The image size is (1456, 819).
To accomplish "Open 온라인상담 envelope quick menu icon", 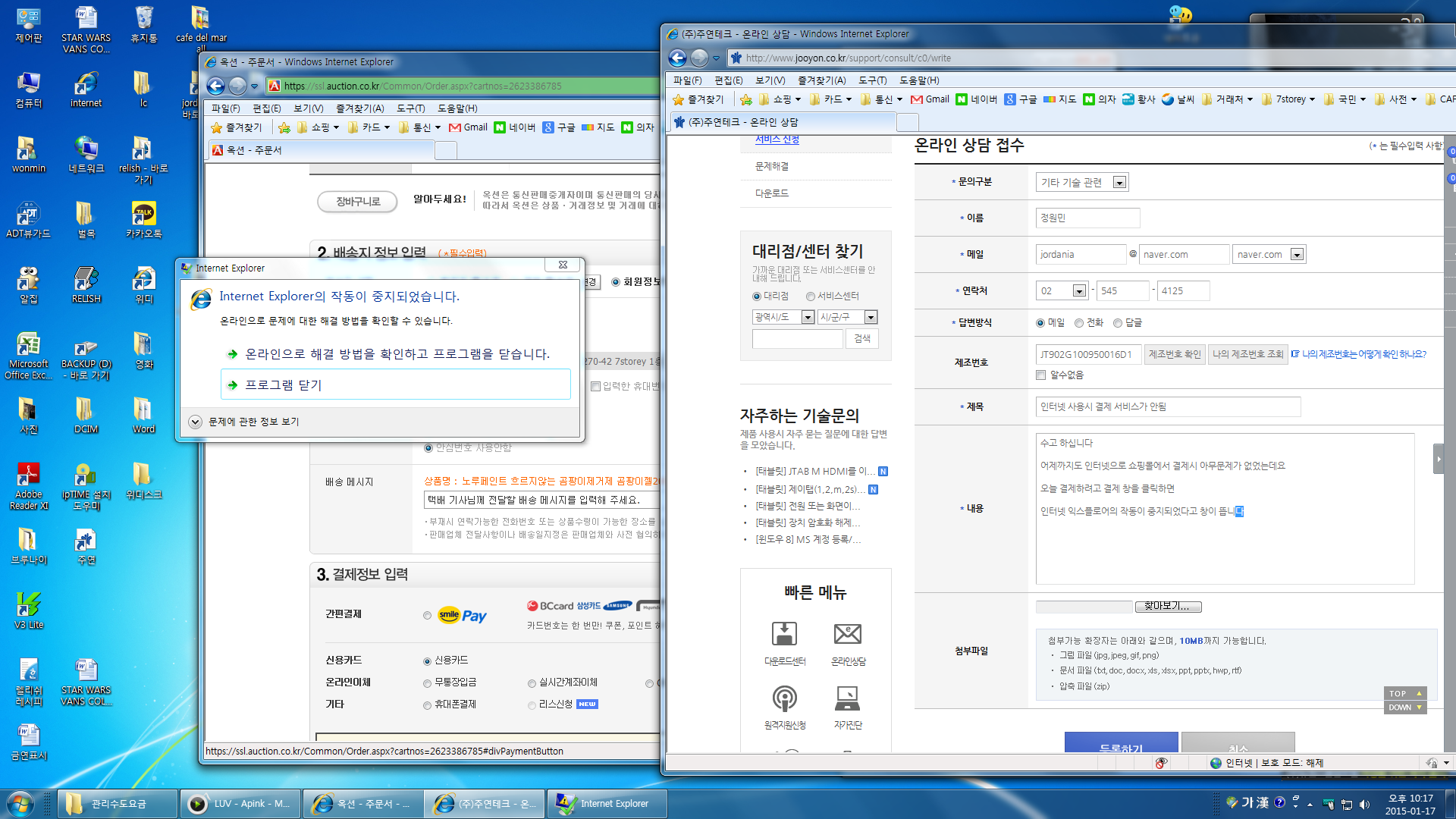I will tap(848, 643).
